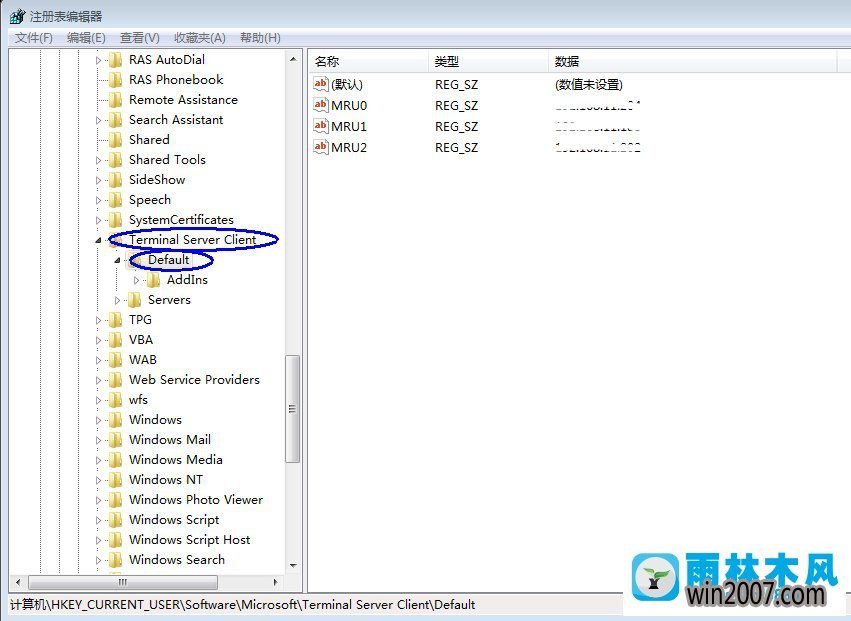Click the horizontal scroll left arrow
The height and width of the screenshot is (621, 851).
[18, 582]
